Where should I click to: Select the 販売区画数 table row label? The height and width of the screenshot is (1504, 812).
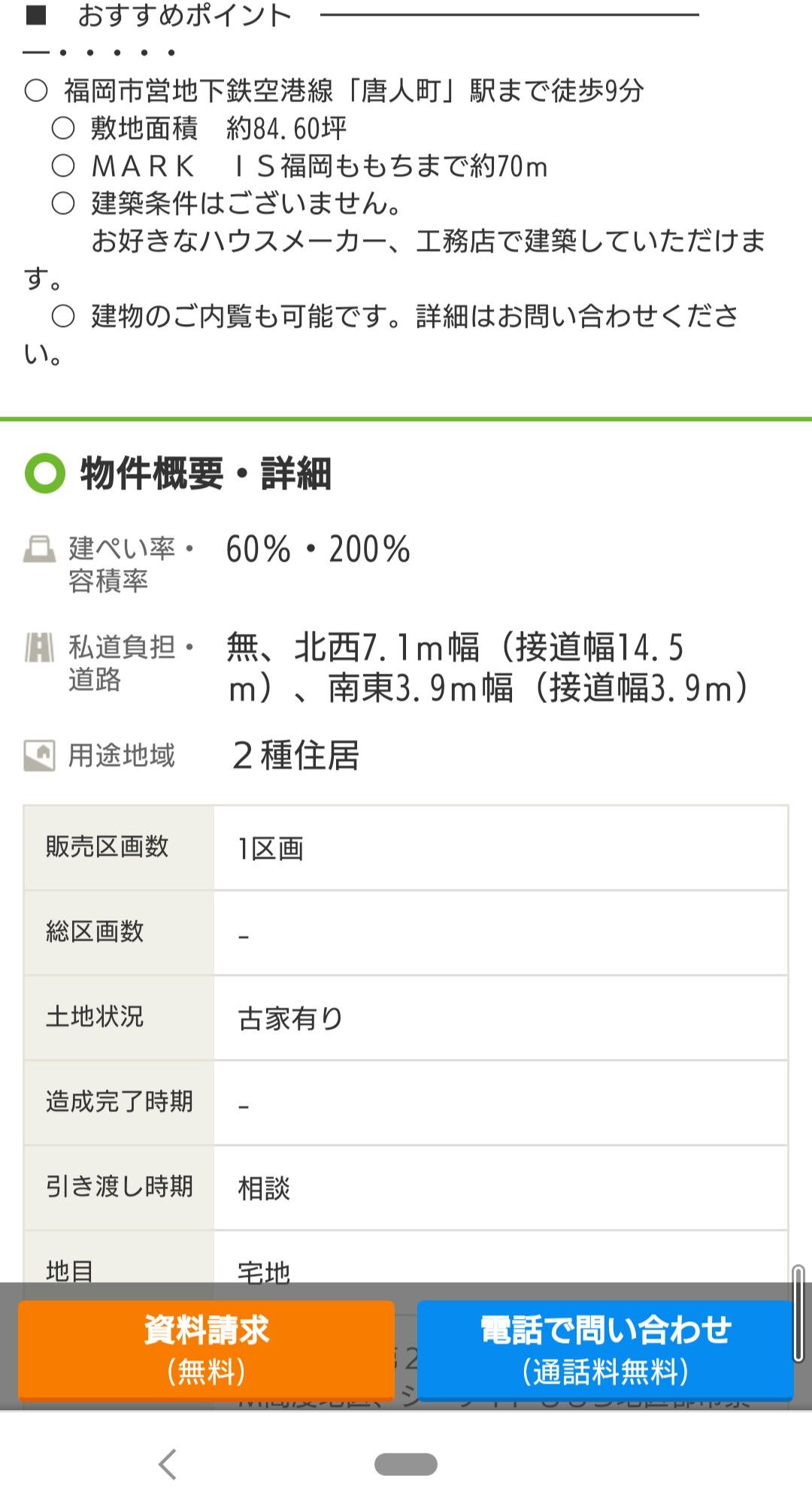point(107,848)
